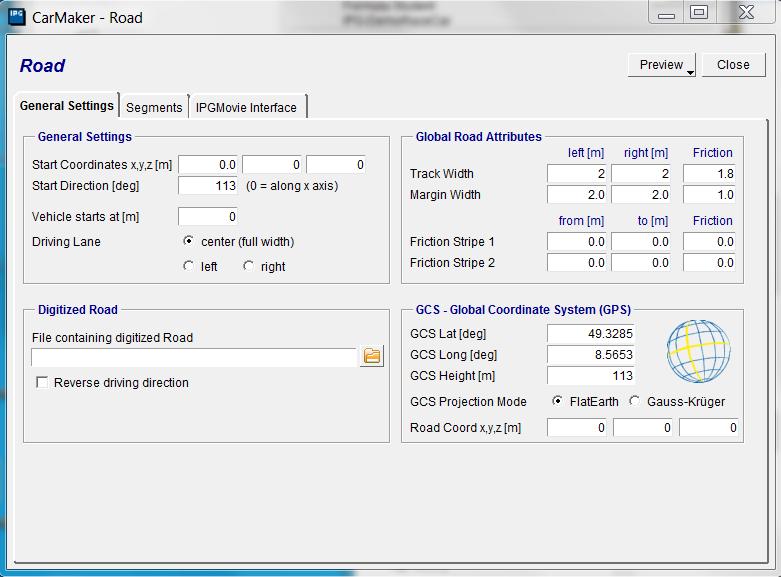The image size is (781, 577).
Task: Edit Start Coordinates z field
Action: (x=336, y=164)
